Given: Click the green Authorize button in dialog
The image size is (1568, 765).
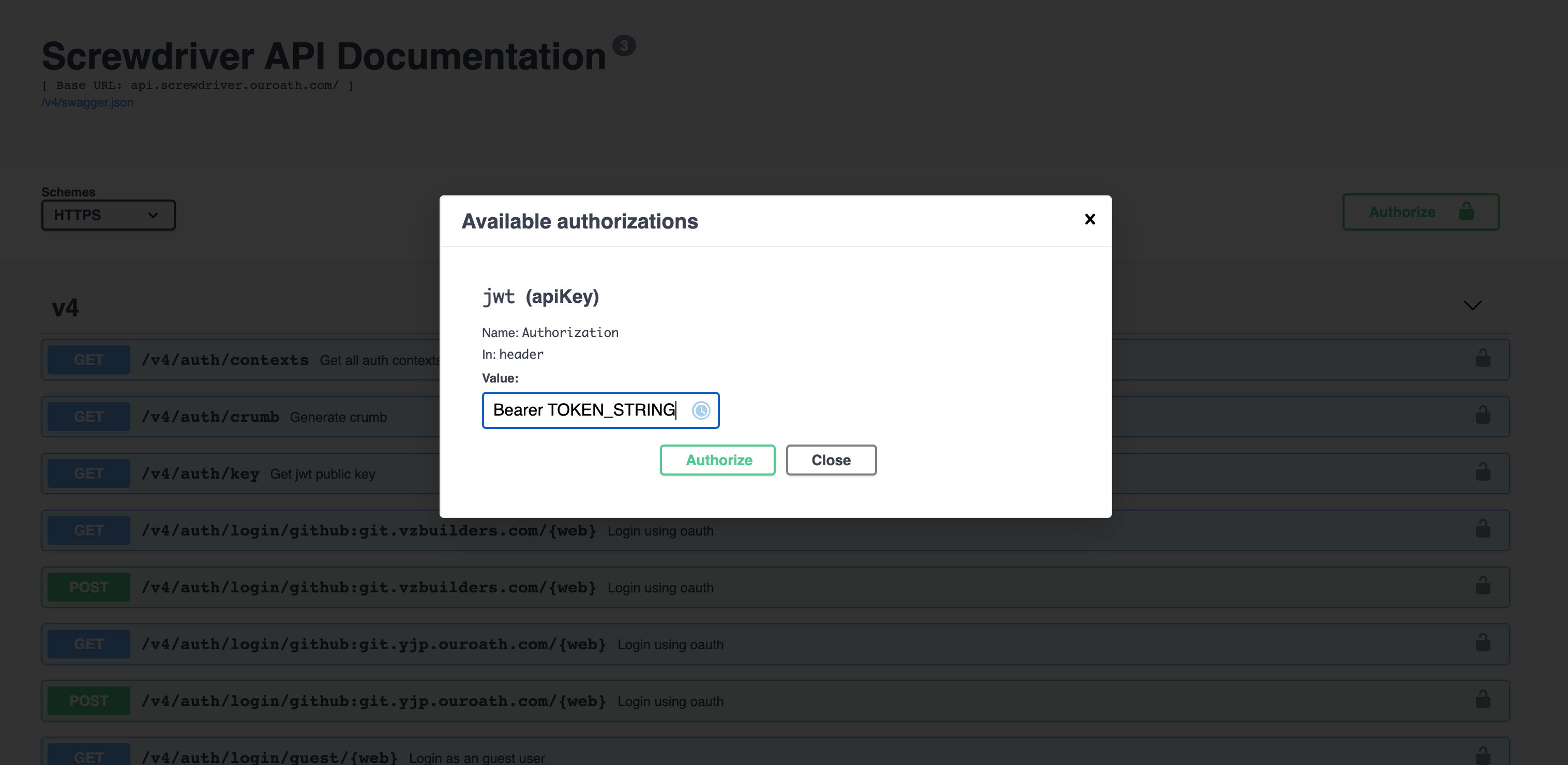Looking at the screenshot, I should [718, 460].
